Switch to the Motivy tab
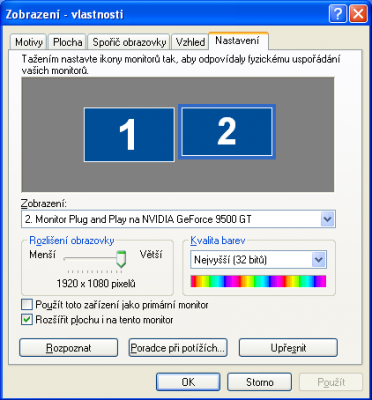The image size is (372, 400). click(29, 42)
